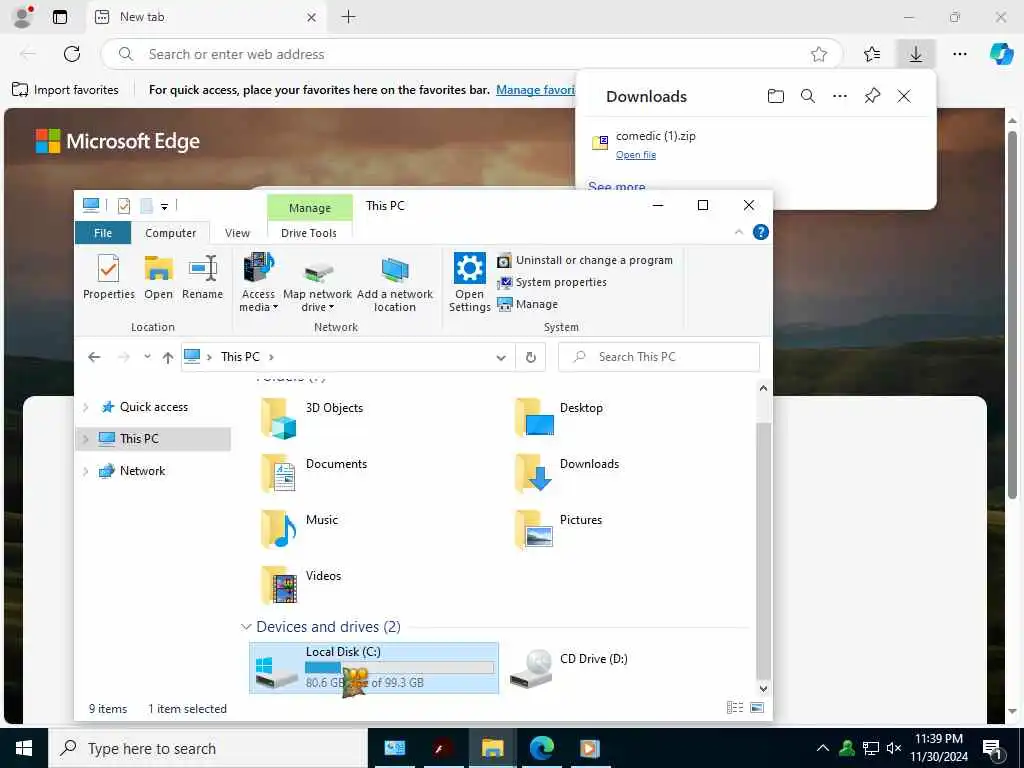The height and width of the screenshot is (768, 1024).
Task: Open the Windows Start menu
Action: tap(24, 748)
